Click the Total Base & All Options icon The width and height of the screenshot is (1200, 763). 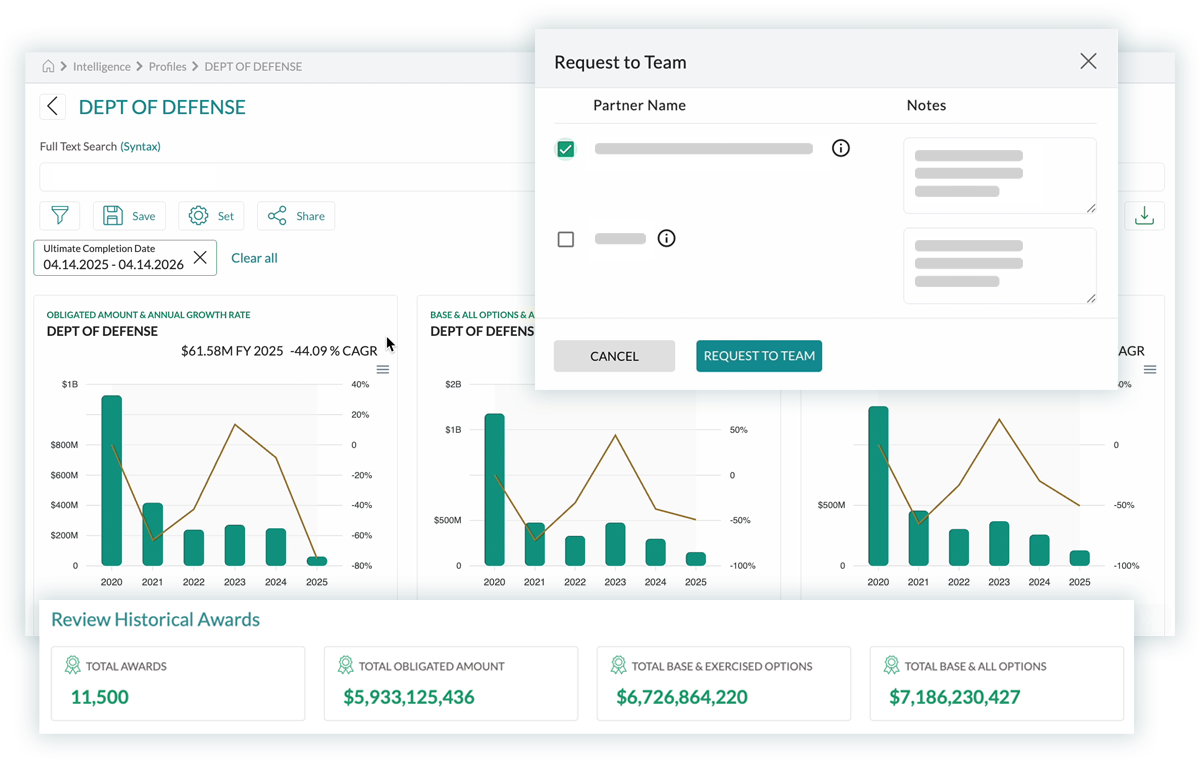coord(891,665)
